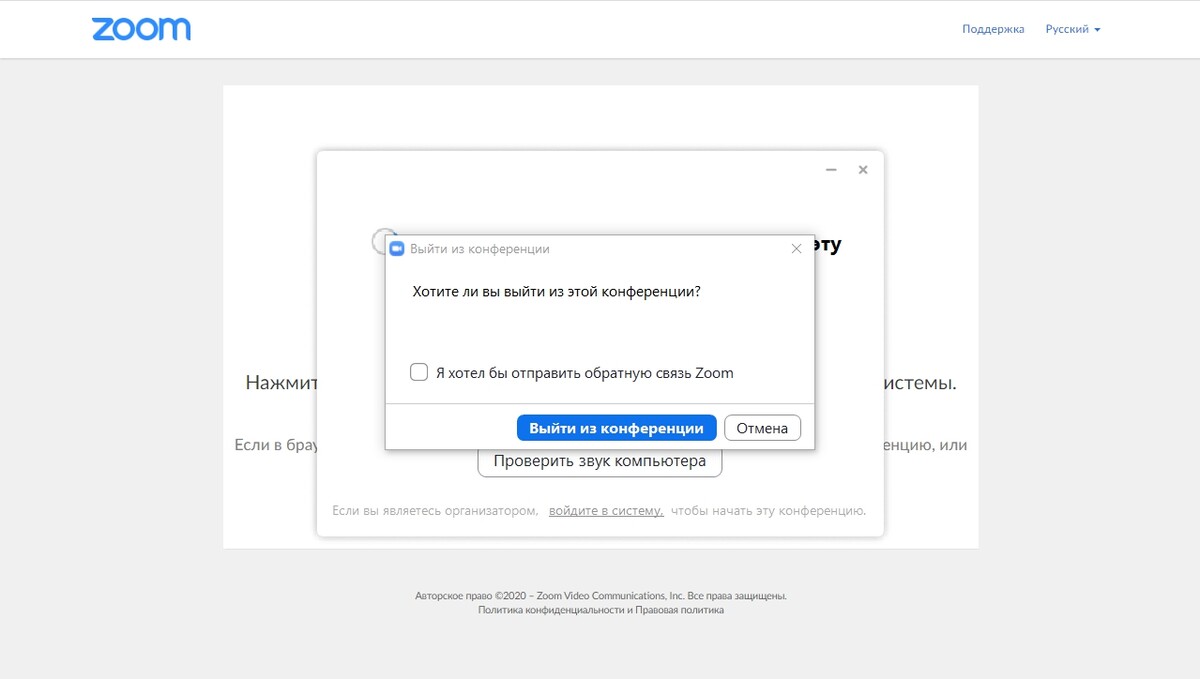1200x679 pixels.
Task: Click Проверить звук компьютера button
Action: (x=600, y=461)
